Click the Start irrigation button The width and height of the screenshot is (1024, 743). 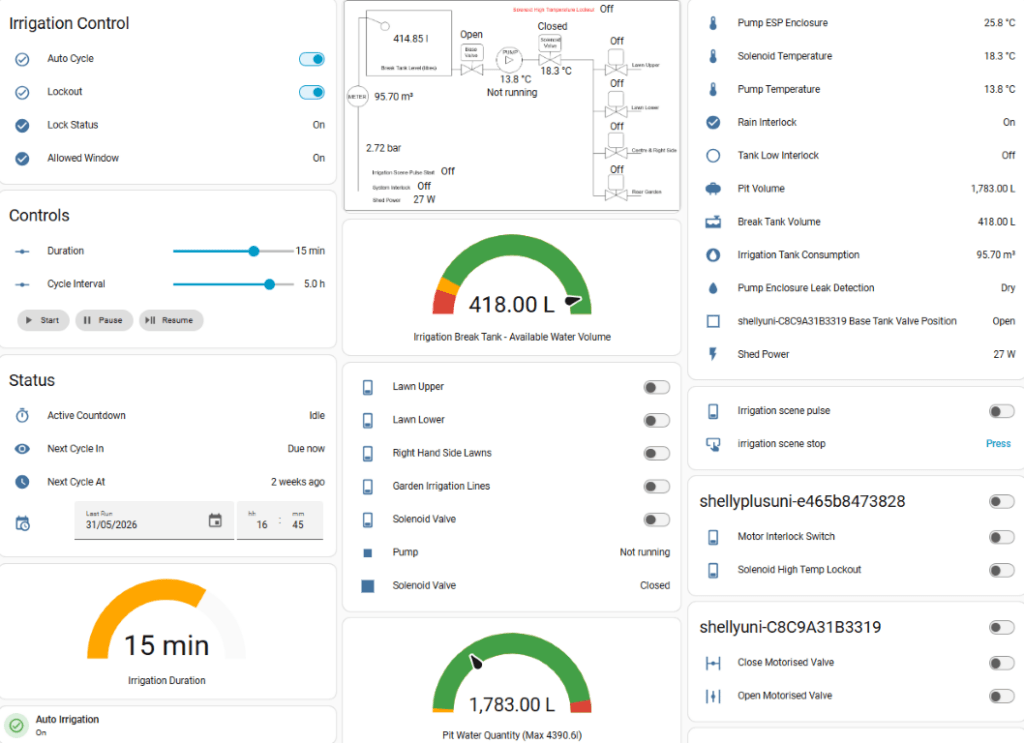43,320
